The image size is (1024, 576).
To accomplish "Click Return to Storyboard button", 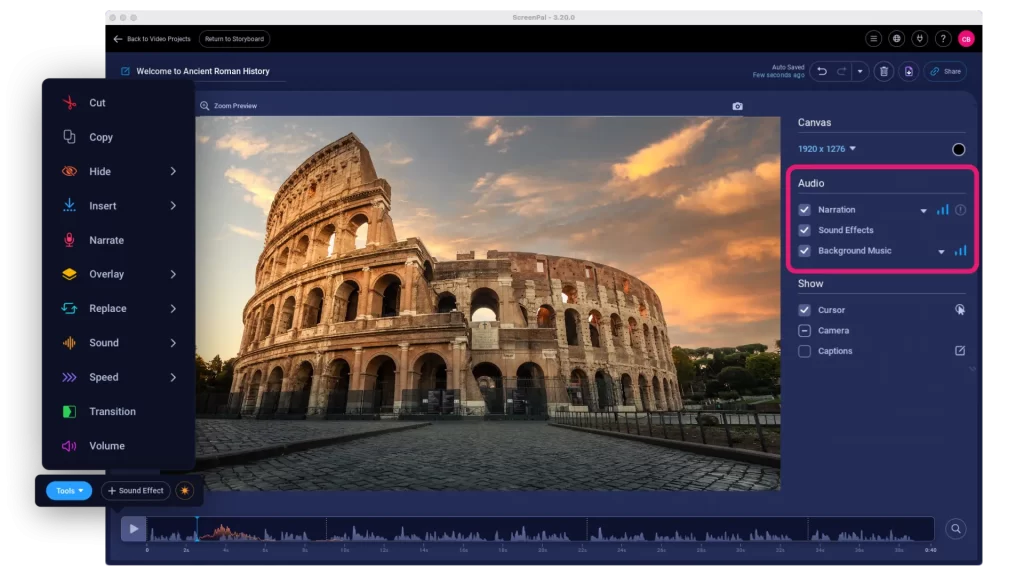I will [x=234, y=39].
